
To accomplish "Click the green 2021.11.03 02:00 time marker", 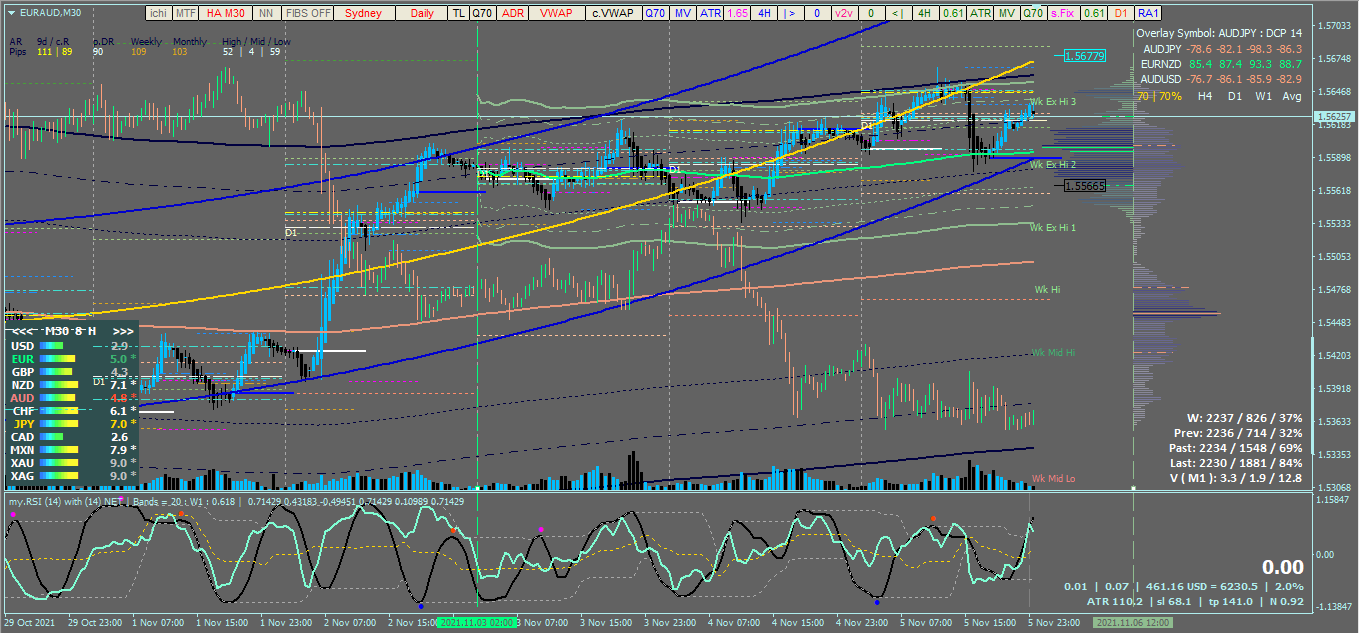I will coord(478,622).
